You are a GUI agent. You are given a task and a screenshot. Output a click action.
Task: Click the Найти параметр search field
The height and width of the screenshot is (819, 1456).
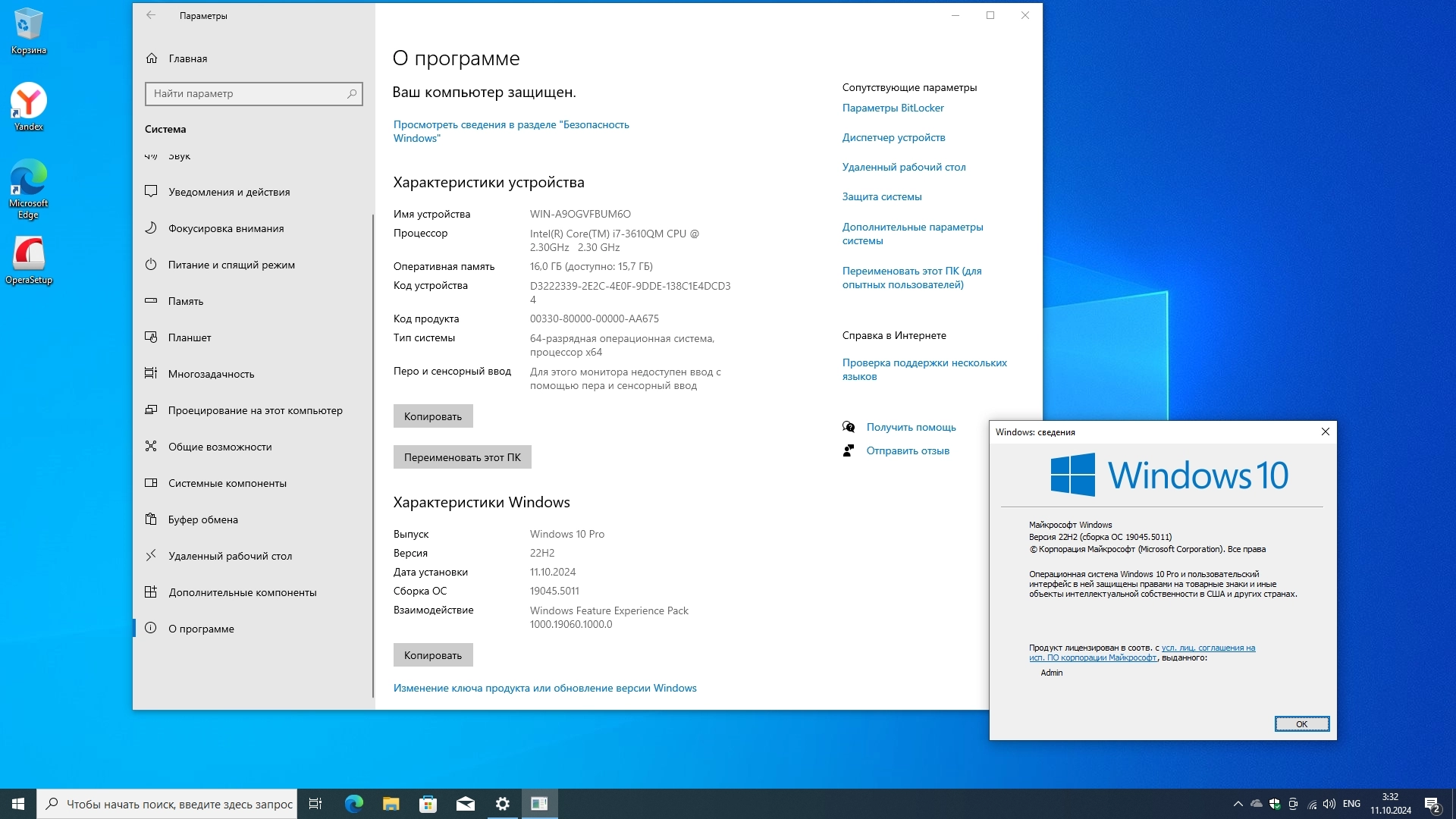click(x=243, y=94)
